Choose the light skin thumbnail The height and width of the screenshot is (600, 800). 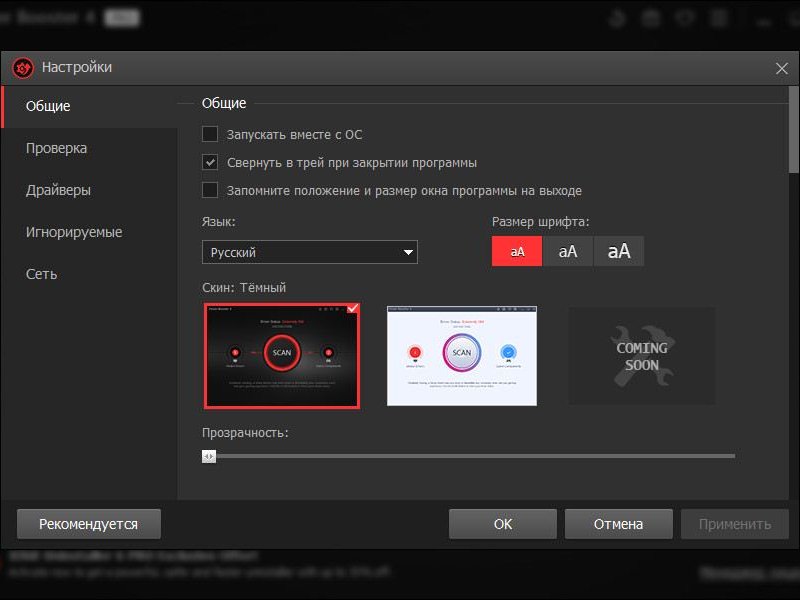point(462,356)
